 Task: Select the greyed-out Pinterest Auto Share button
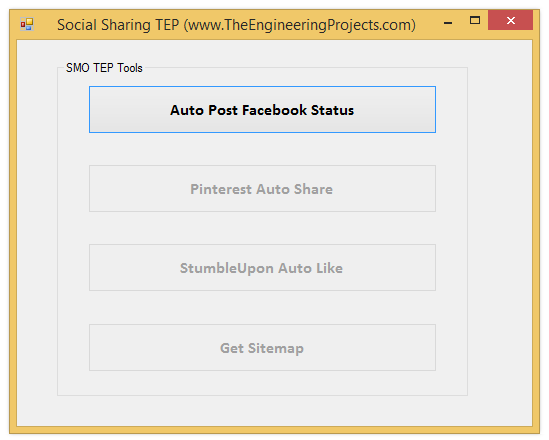[x=262, y=189]
